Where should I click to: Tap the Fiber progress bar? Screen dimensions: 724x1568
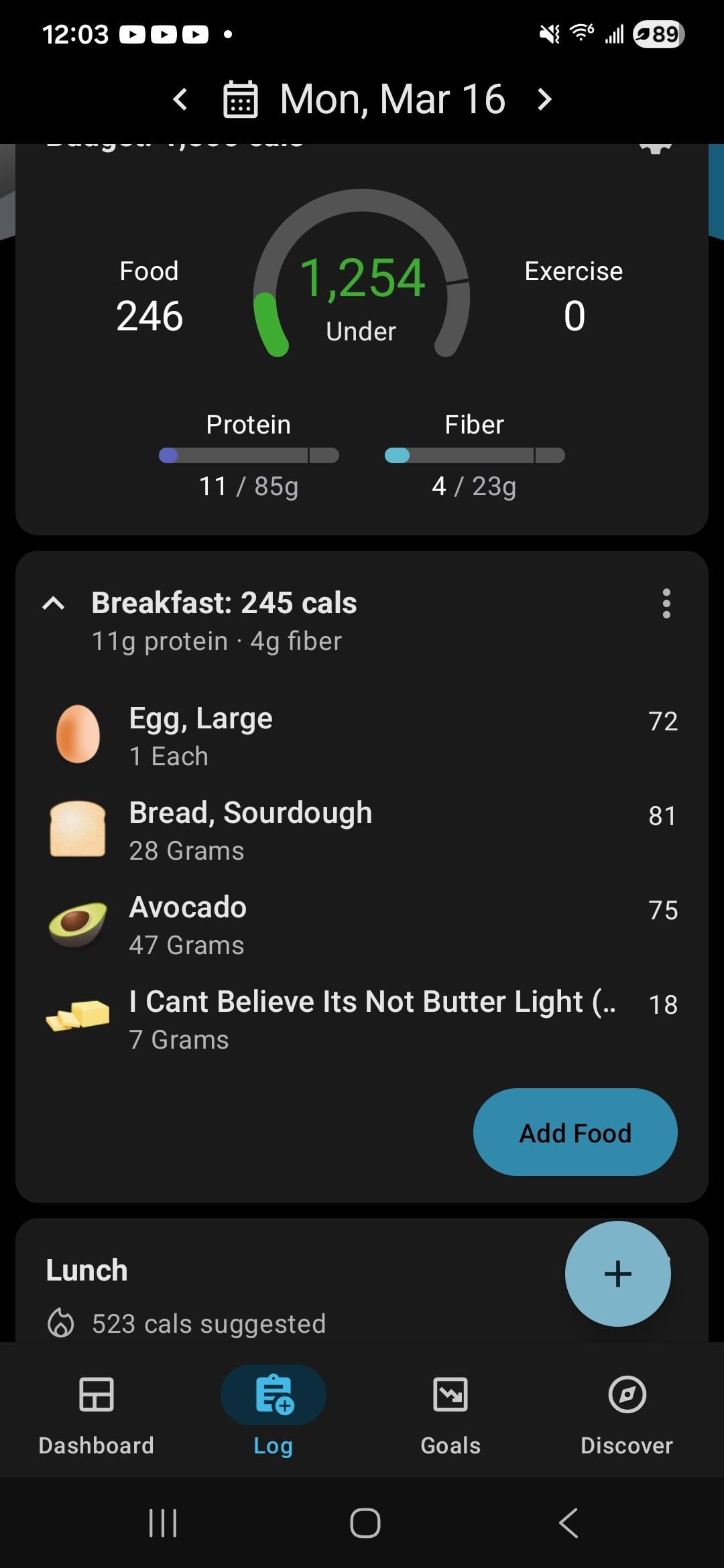[475, 456]
